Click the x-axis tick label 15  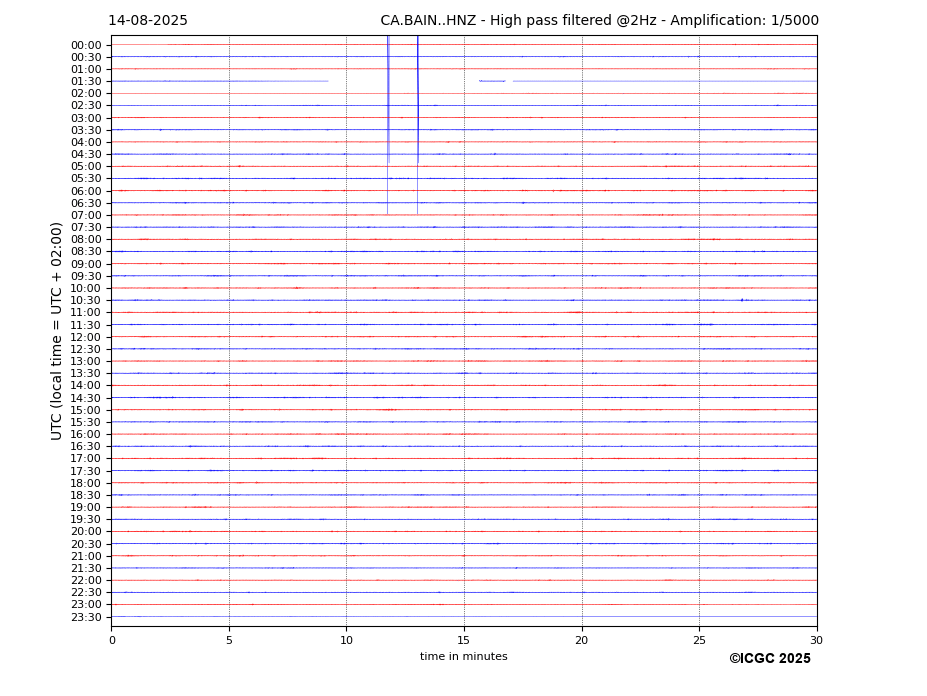point(464,640)
